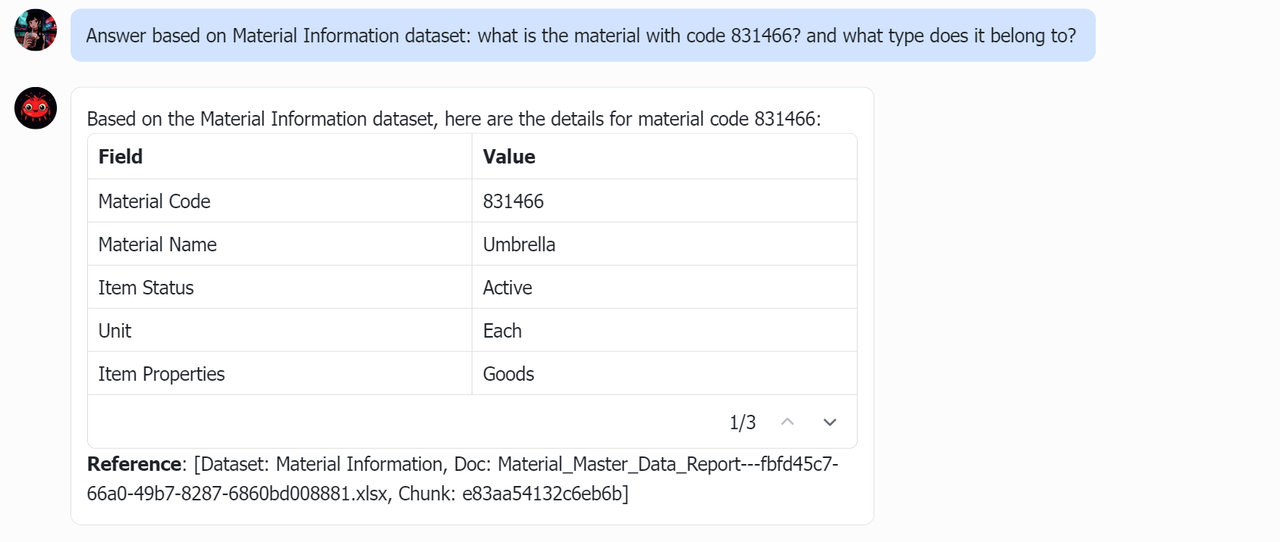The width and height of the screenshot is (1280, 542).
Task: Click the Goods value cell
Action: [x=508, y=373]
